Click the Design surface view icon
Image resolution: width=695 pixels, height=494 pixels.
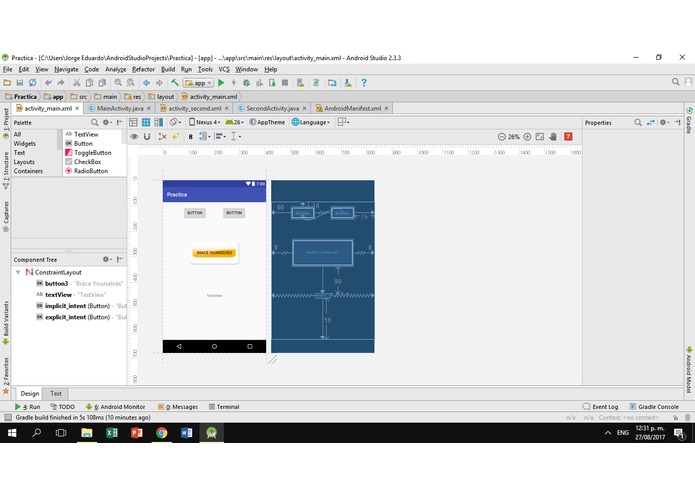(x=133, y=122)
